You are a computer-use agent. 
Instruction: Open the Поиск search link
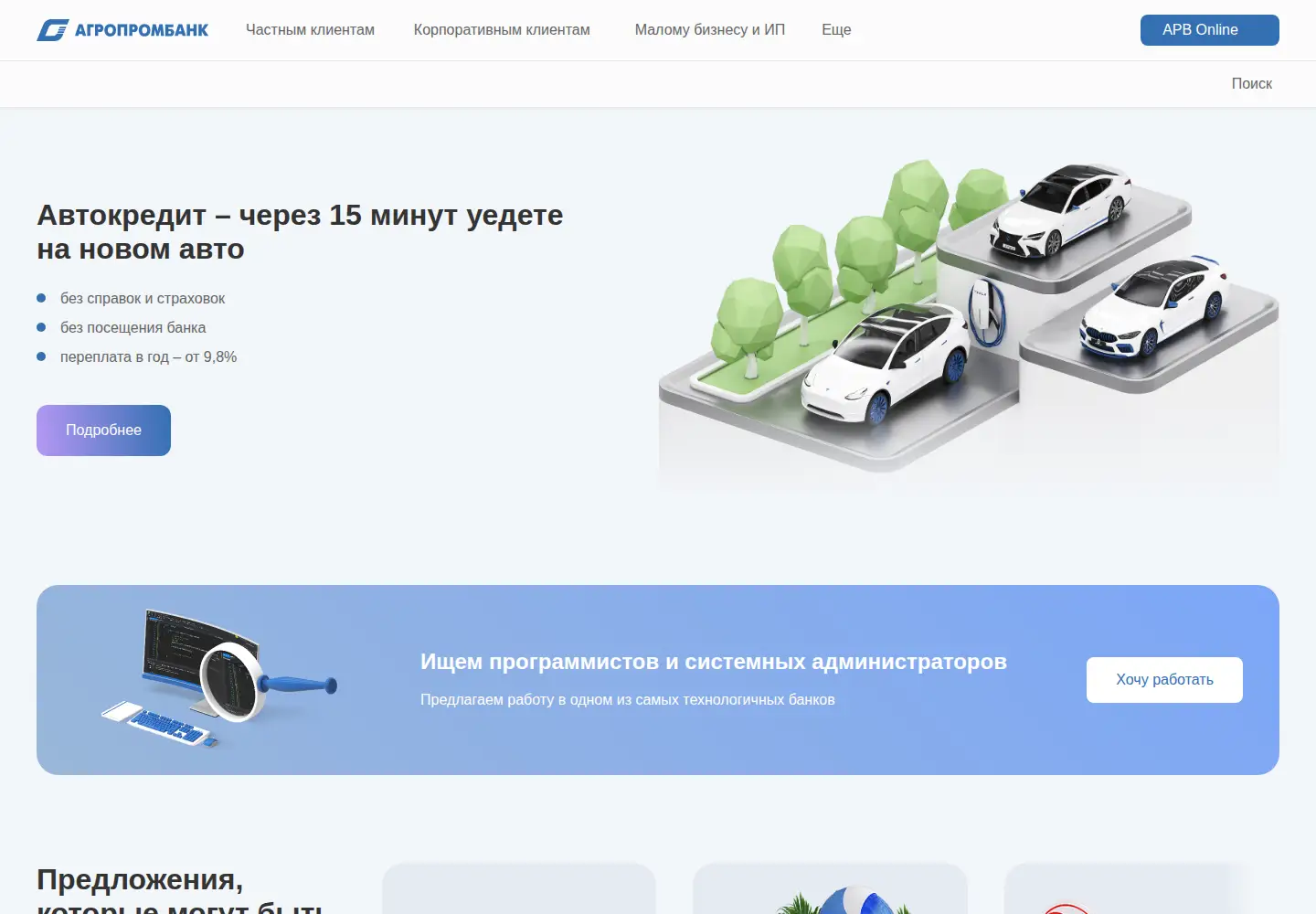(x=1251, y=84)
